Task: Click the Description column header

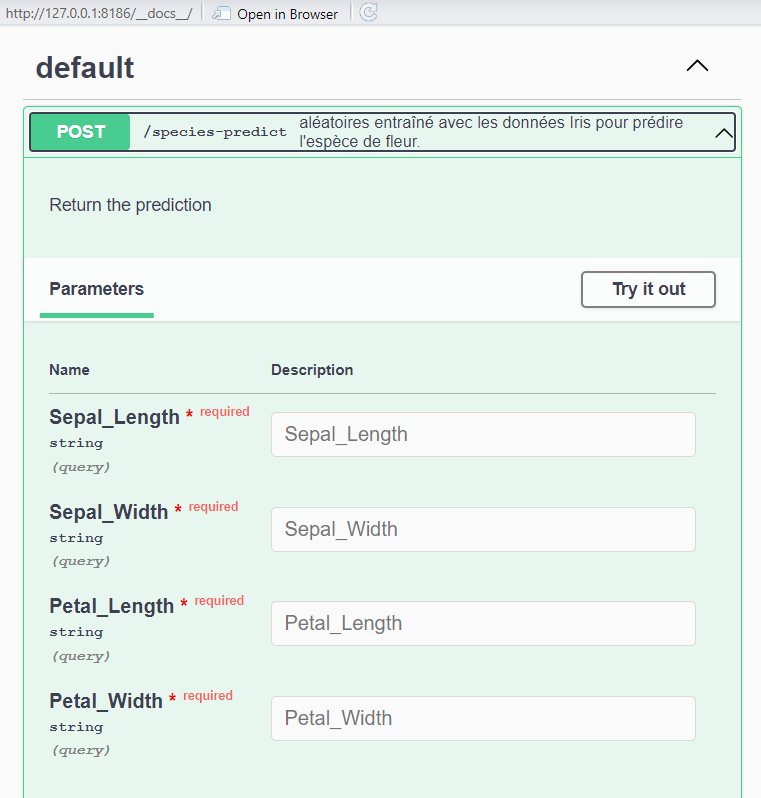Action: [312, 370]
